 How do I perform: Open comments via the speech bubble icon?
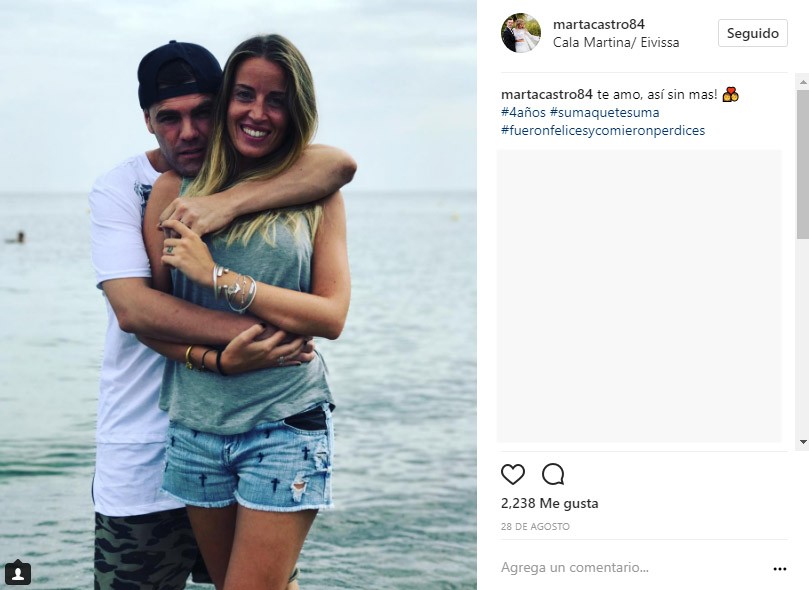coord(553,474)
